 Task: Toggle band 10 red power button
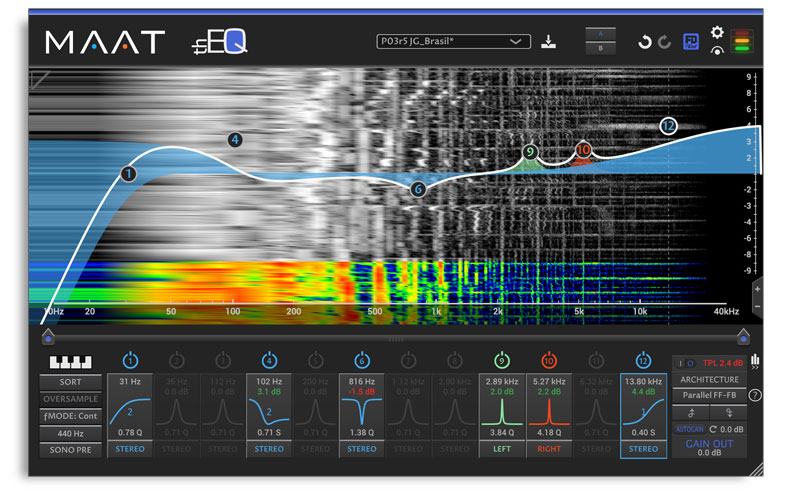(x=550, y=359)
